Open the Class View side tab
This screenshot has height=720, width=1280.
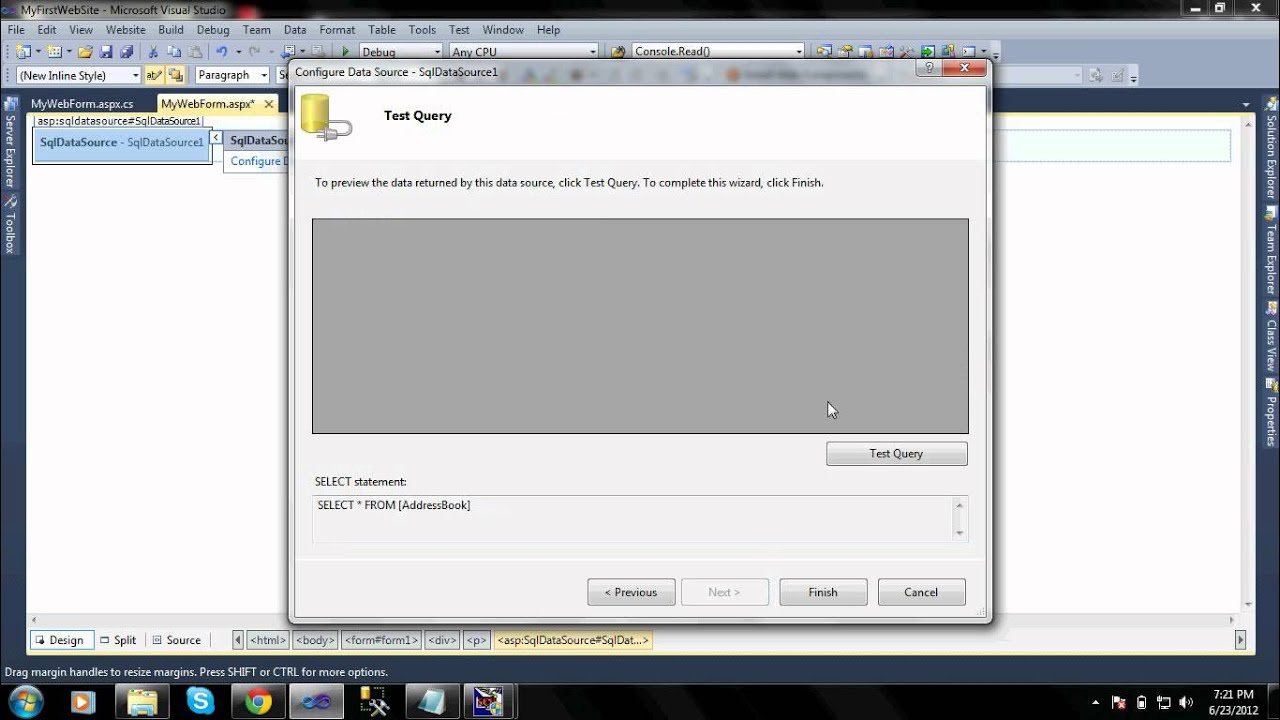(x=1271, y=338)
